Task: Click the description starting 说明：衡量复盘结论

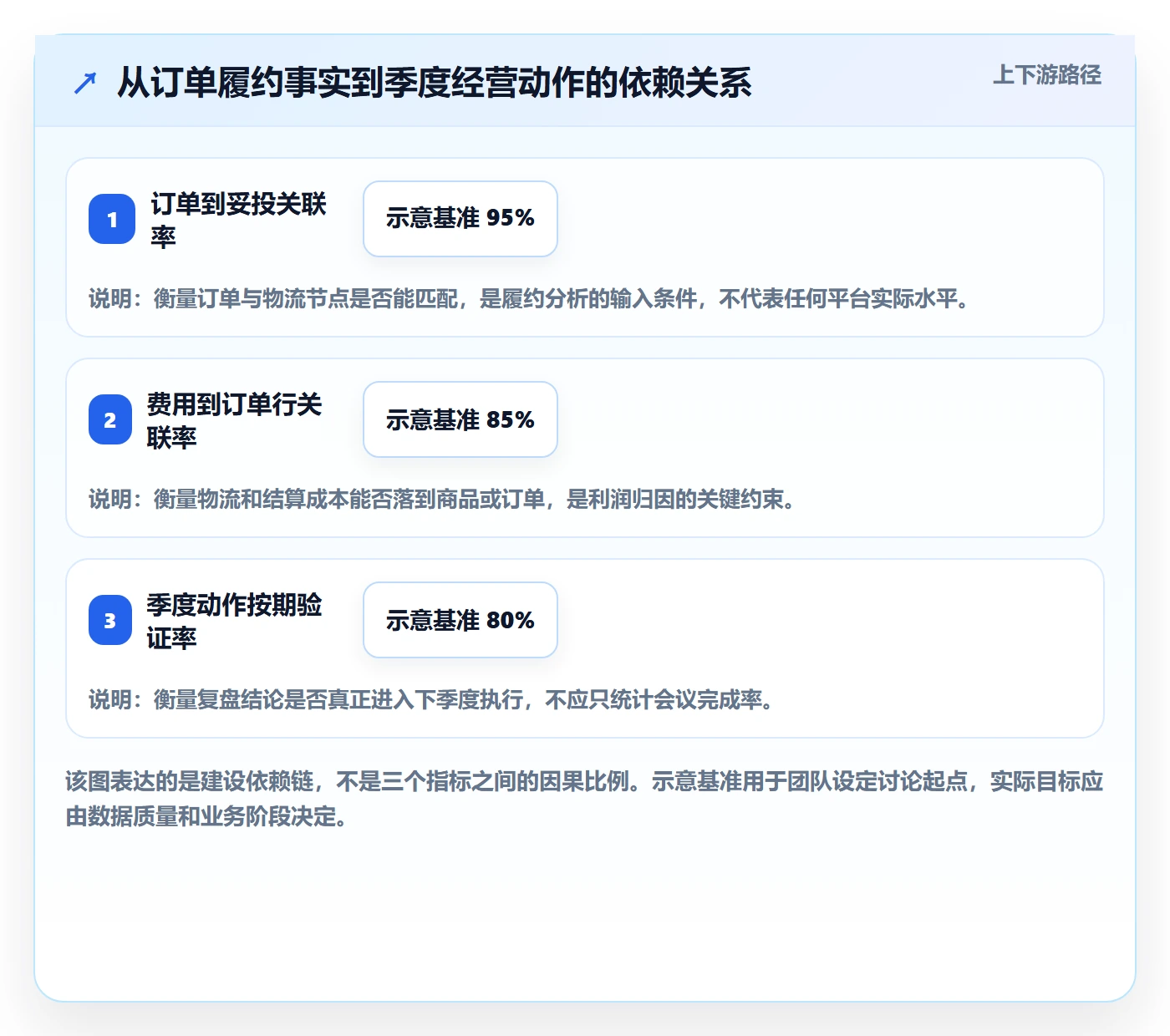Action: point(432,700)
